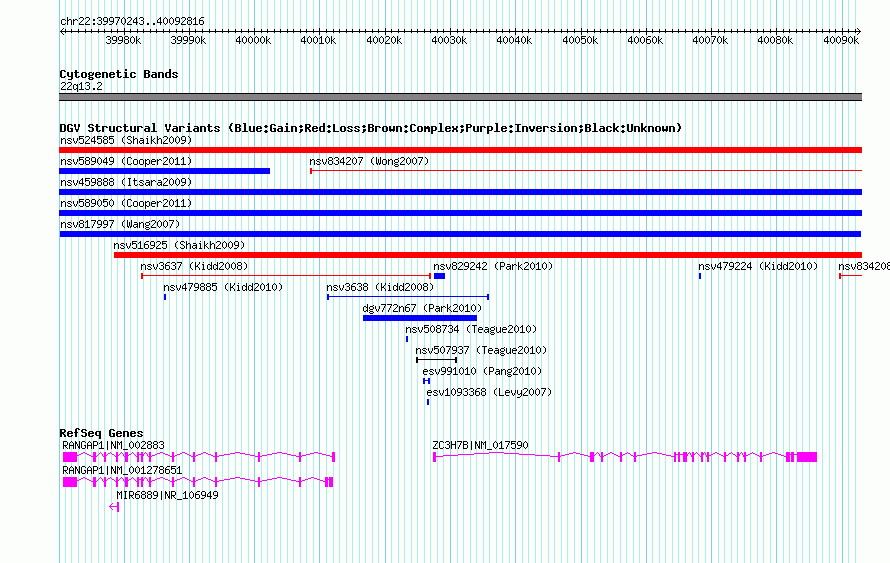Viewport: 890px width, 563px height.
Task: Open the nsv589049 (Cooper2011) variant label
Action: 126,161
